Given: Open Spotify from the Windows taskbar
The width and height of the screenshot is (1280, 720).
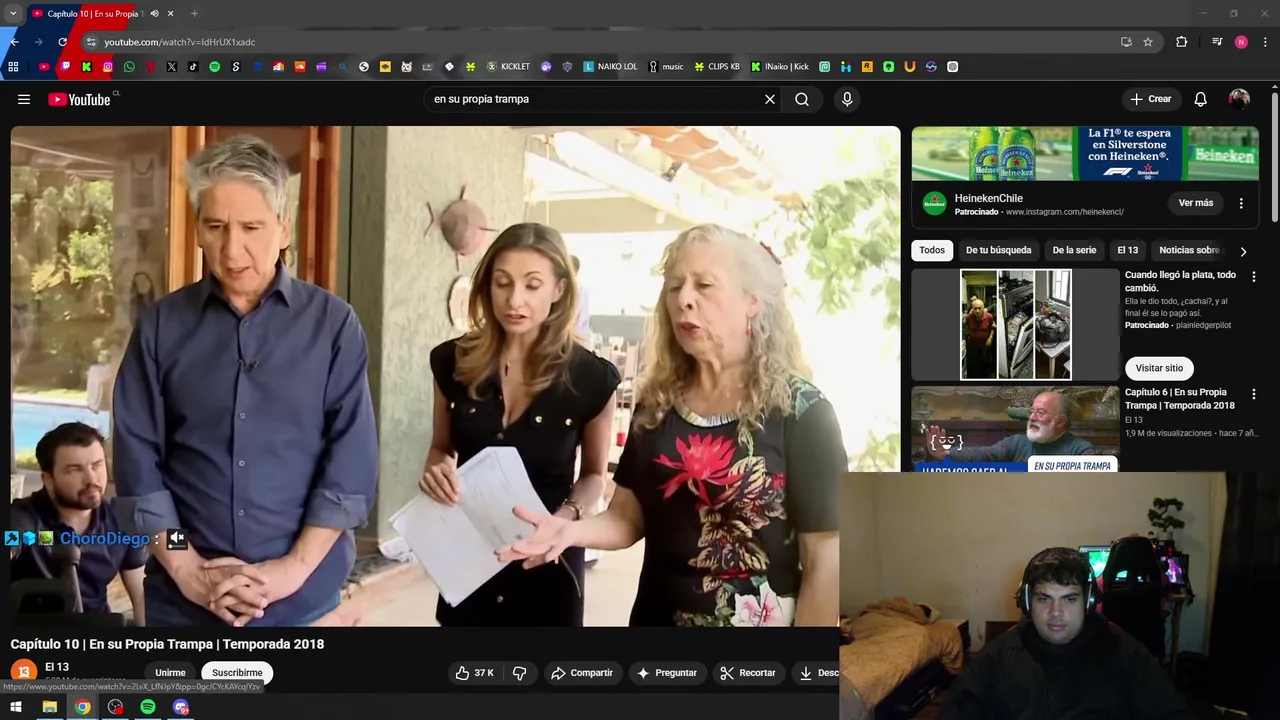Looking at the screenshot, I should coord(148,707).
